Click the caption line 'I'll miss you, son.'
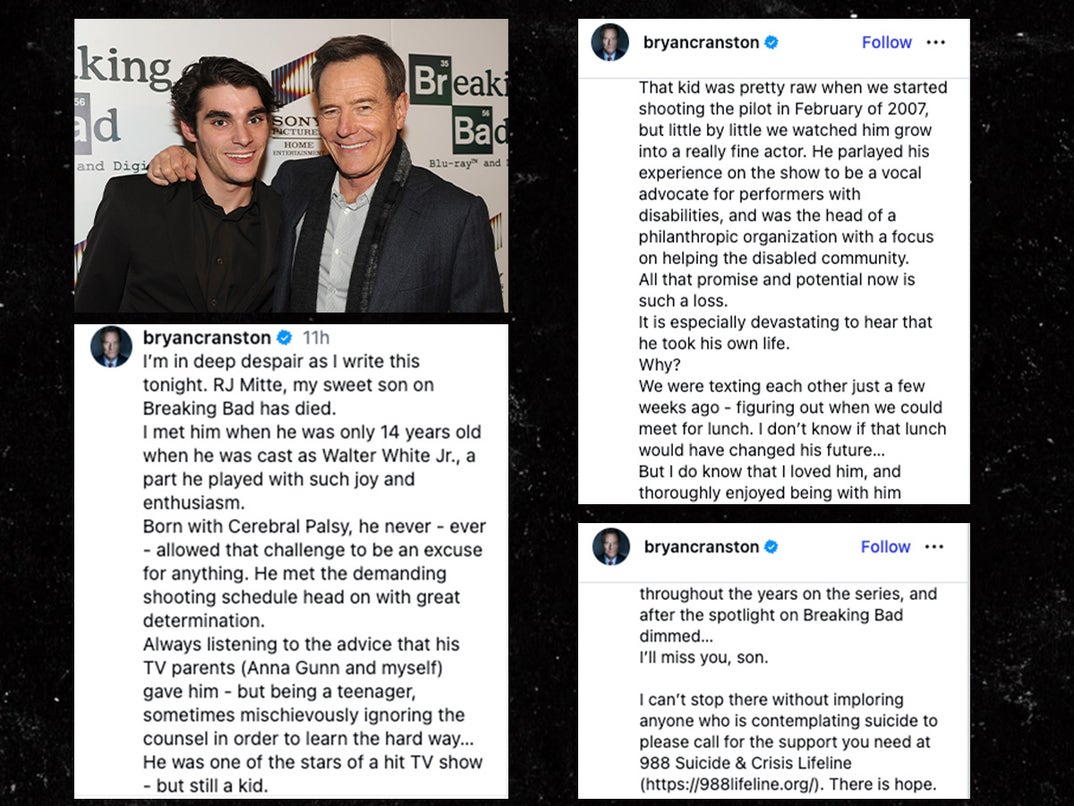 point(704,657)
